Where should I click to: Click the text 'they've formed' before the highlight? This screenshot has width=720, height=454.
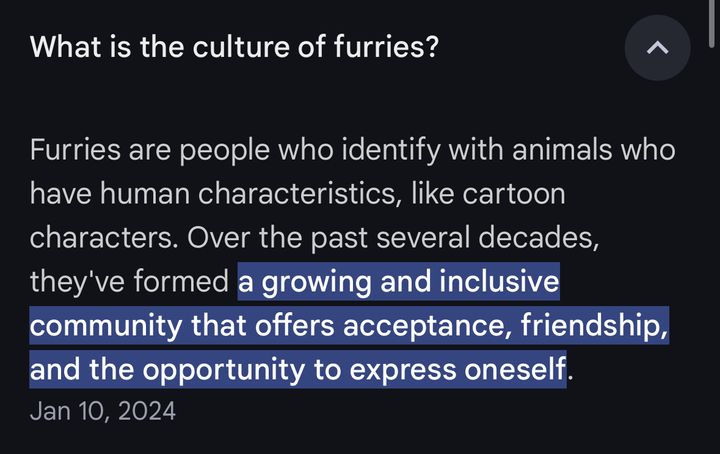pyautogui.click(x=129, y=281)
